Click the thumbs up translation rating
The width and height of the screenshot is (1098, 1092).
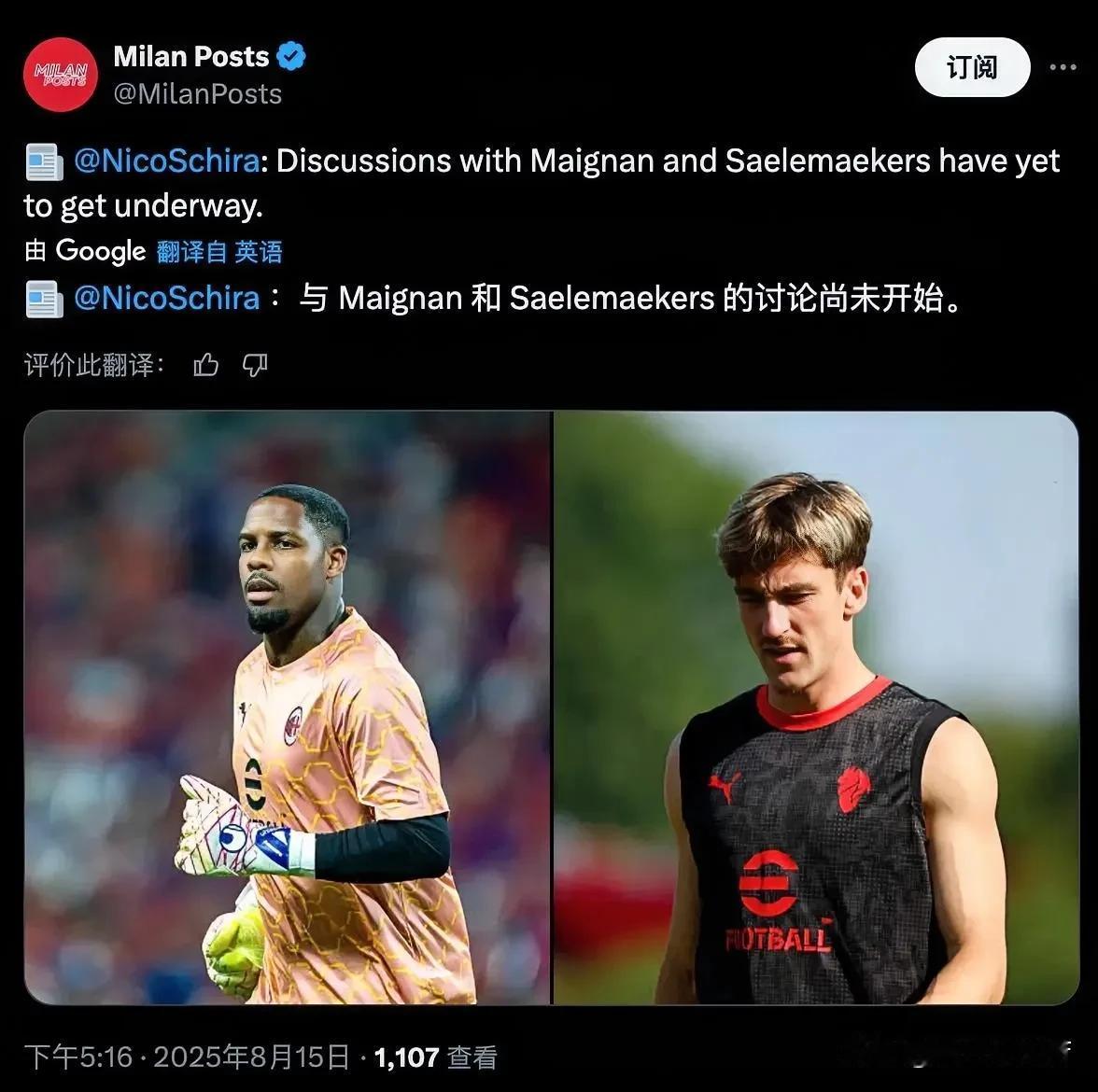click(205, 365)
